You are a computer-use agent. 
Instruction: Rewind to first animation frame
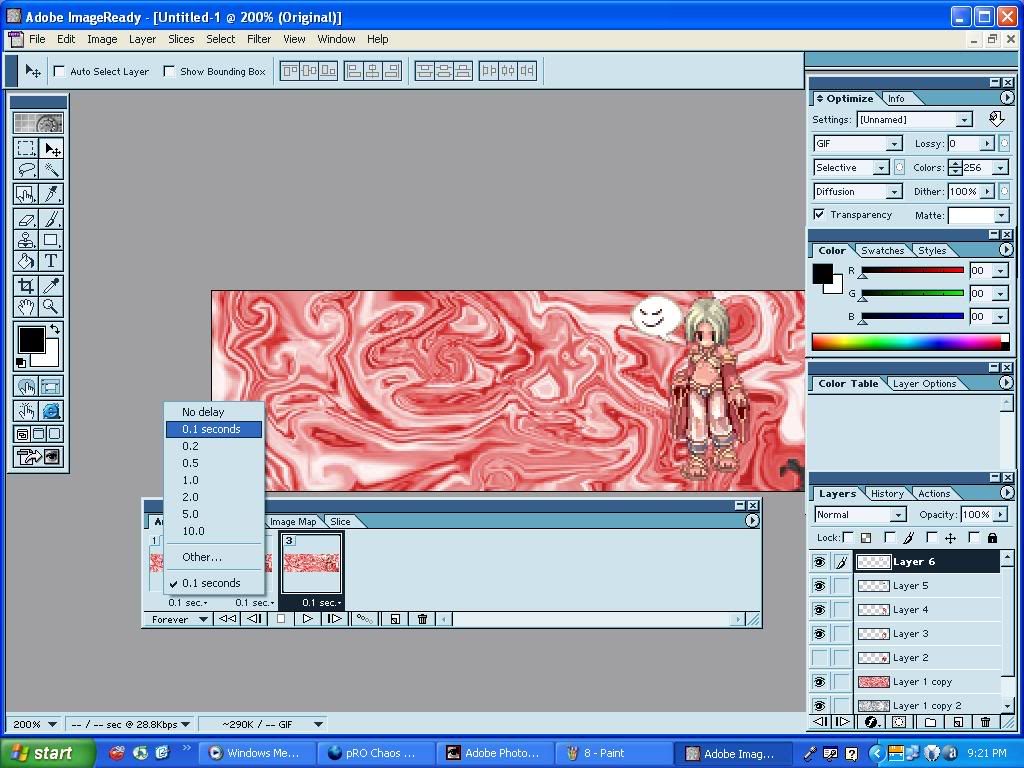[x=227, y=618]
